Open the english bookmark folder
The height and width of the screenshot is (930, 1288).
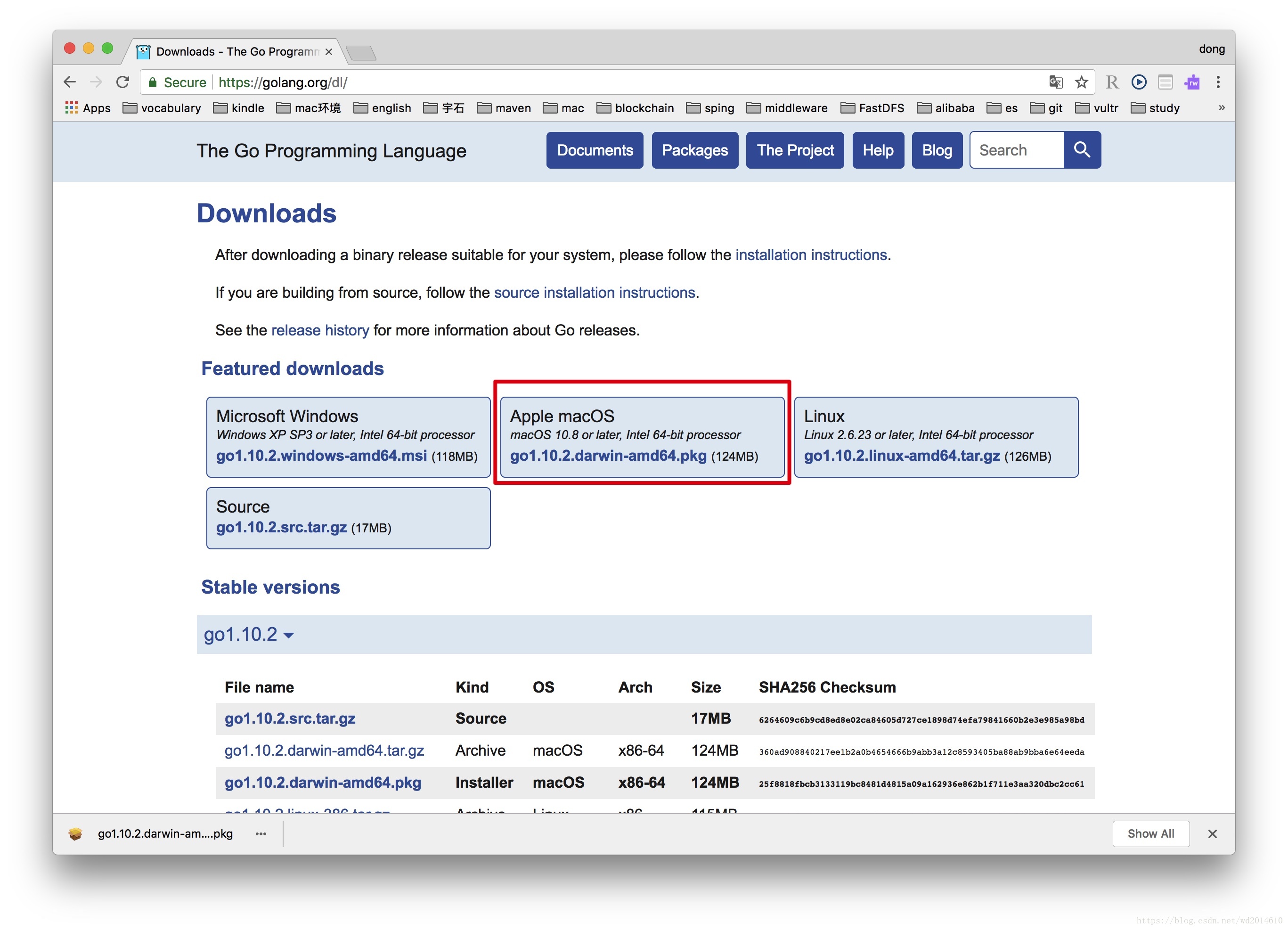click(x=382, y=108)
